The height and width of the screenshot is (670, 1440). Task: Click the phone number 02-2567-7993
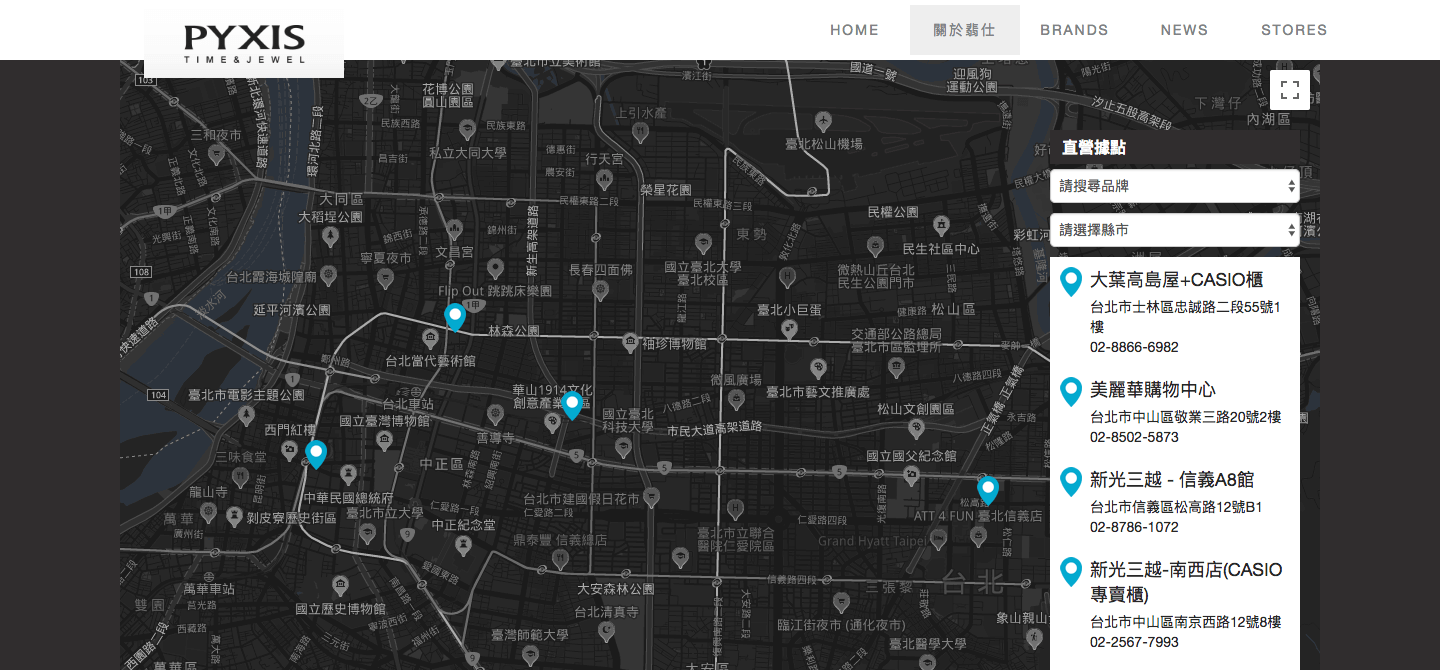1134,642
